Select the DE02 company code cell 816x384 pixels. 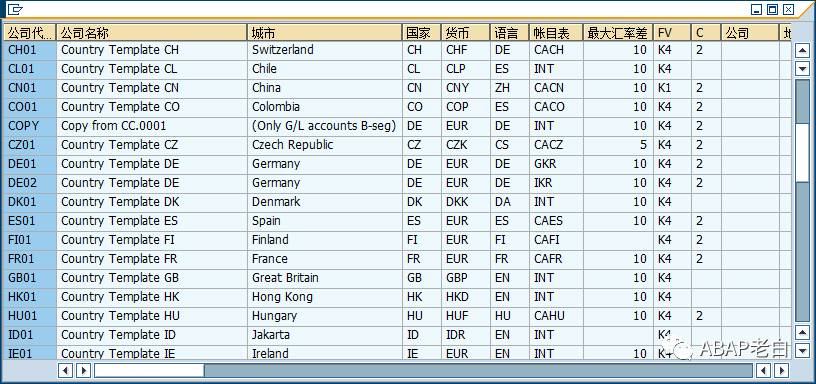pyautogui.click(x=30, y=183)
